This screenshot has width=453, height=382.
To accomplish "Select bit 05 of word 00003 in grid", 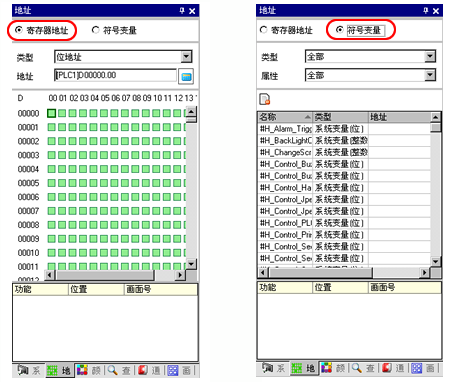I will tap(104, 155).
